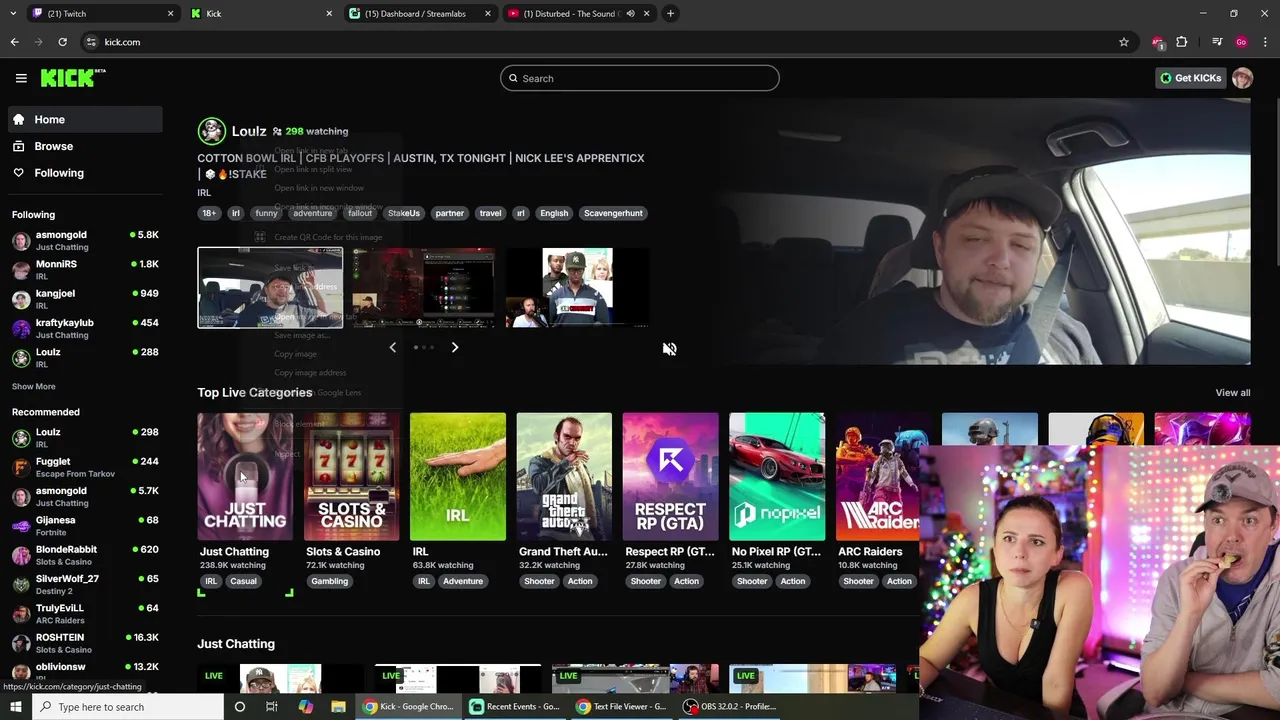Open Text File Viewer taskbar window
This screenshot has width=1280, height=720.
(622, 707)
